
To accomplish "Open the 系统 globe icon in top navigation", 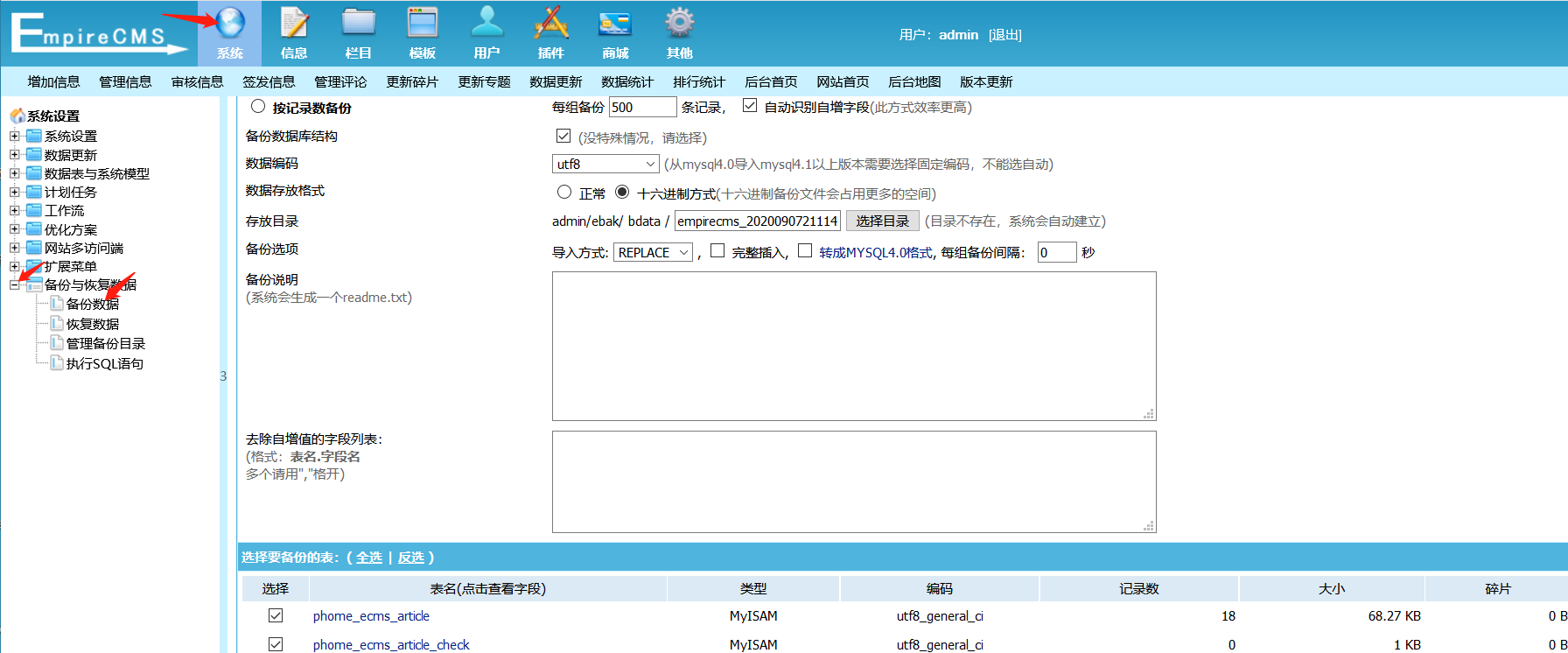I will click(x=230, y=24).
